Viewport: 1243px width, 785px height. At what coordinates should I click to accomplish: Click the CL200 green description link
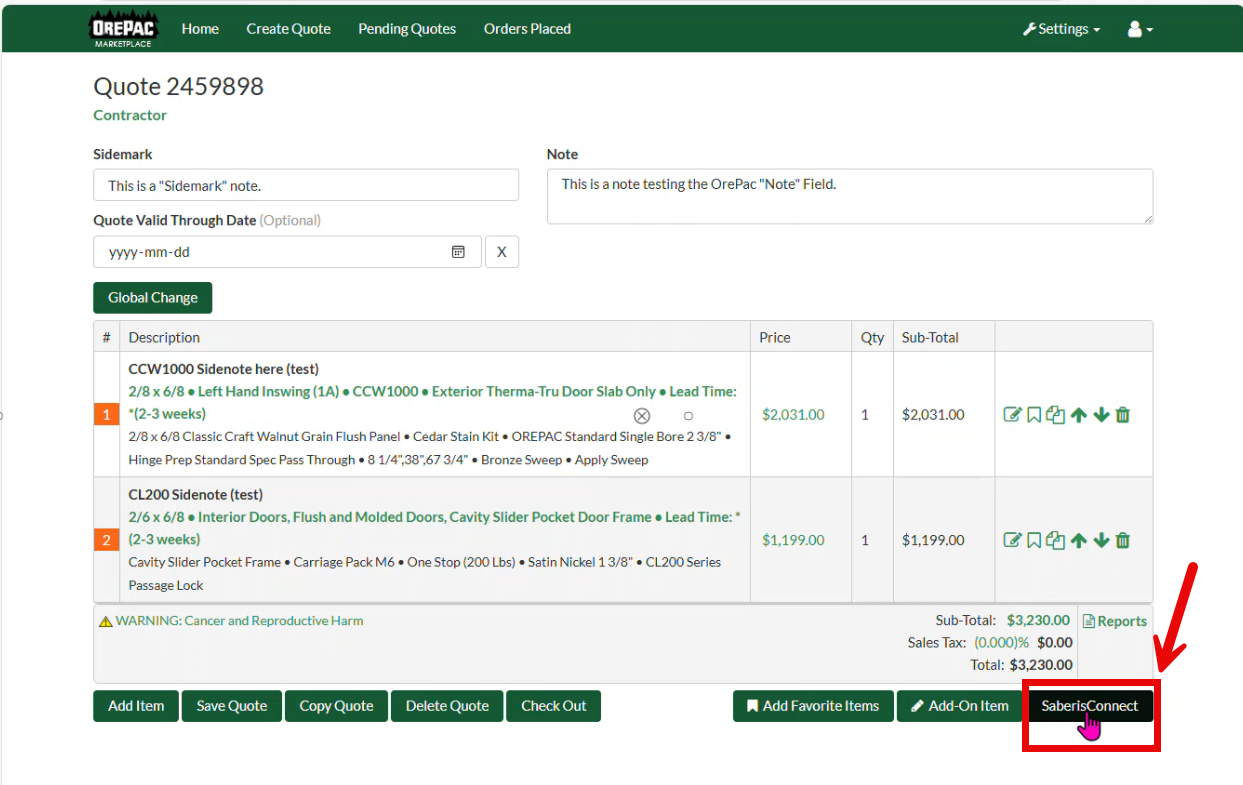(x=435, y=528)
